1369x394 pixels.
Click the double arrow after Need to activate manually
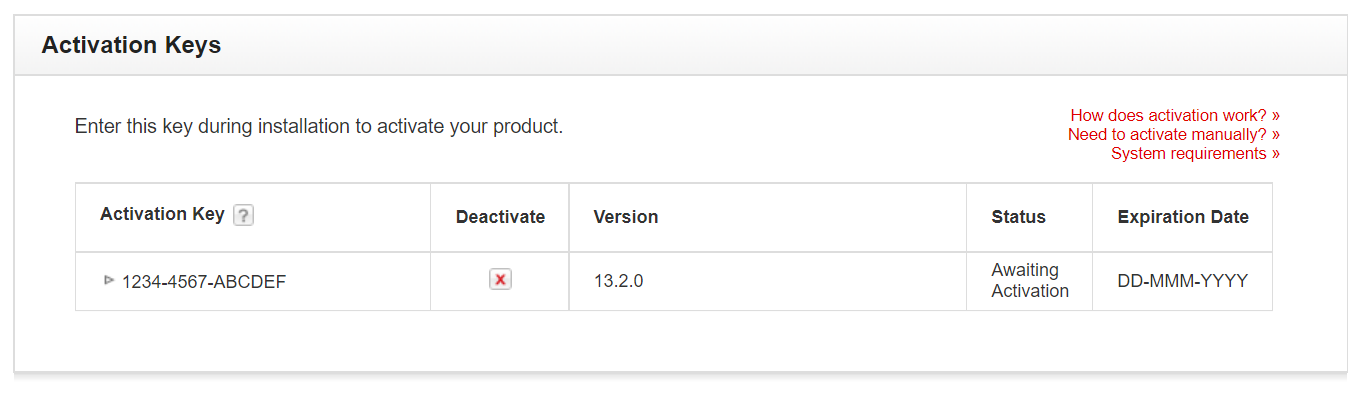point(1275,134)
